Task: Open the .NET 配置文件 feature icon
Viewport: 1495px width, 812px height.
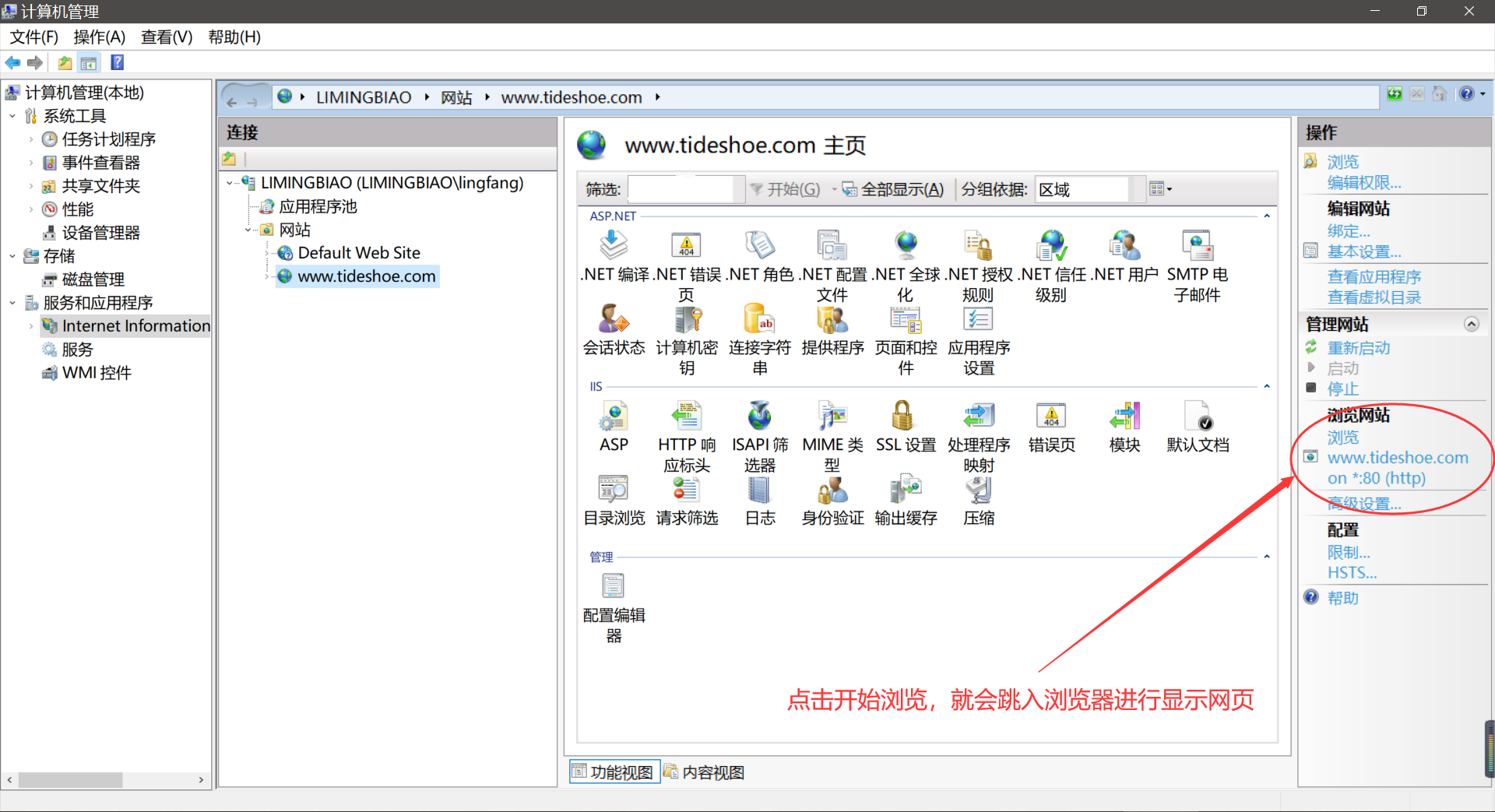Action: (832, 246)
